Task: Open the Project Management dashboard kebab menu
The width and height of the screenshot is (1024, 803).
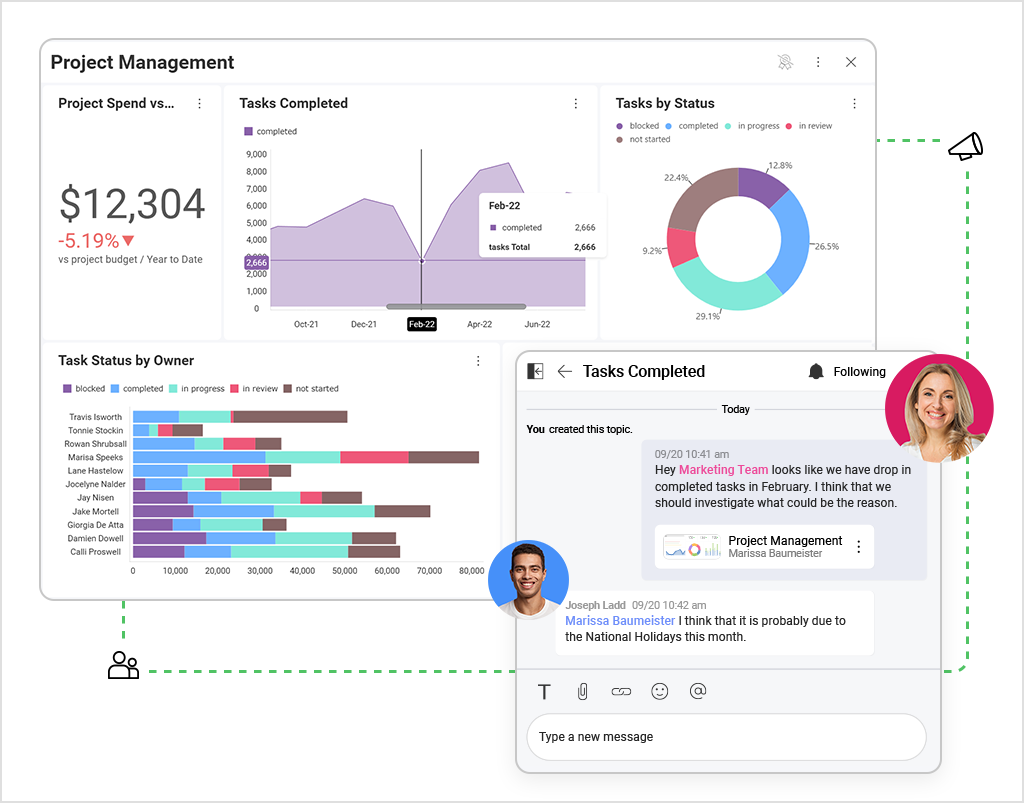Action: 818,62
